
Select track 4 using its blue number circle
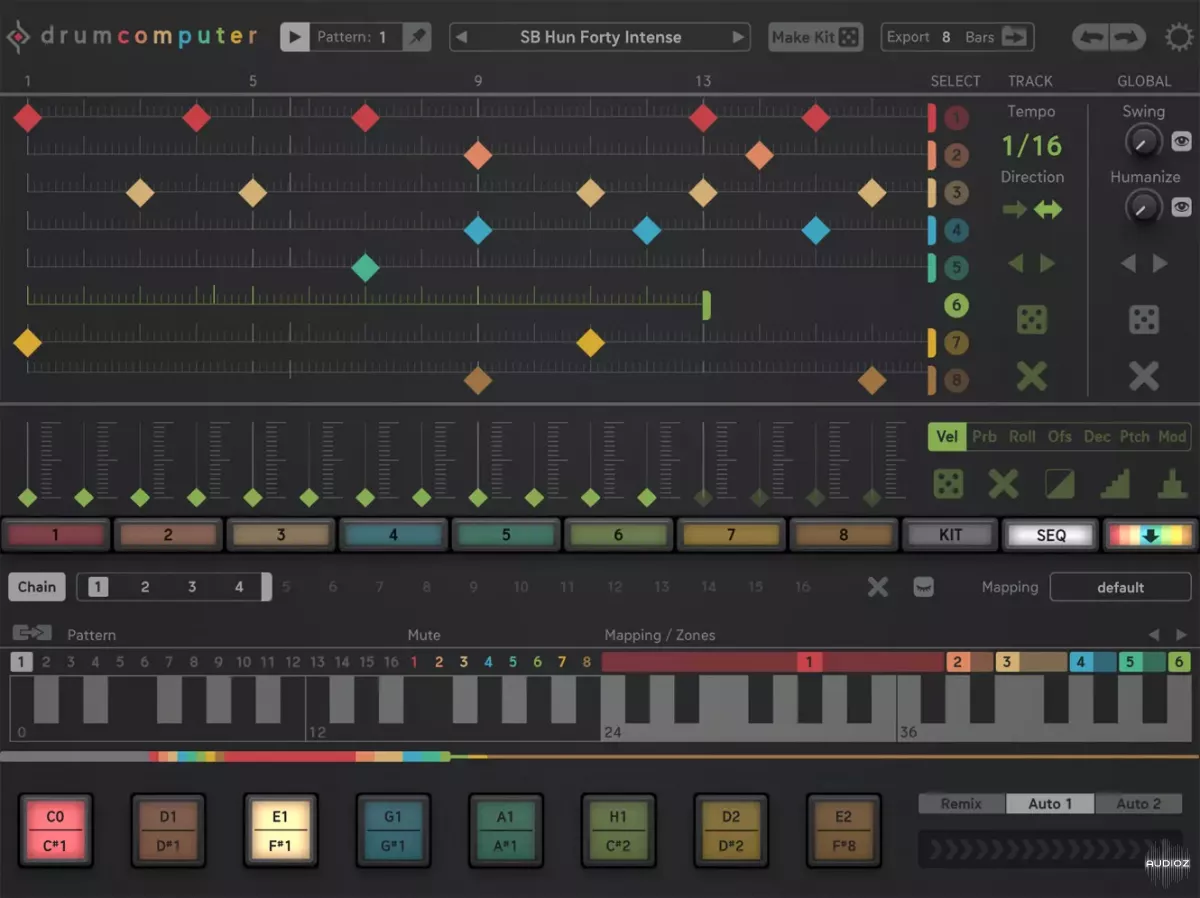coord(957,231)
